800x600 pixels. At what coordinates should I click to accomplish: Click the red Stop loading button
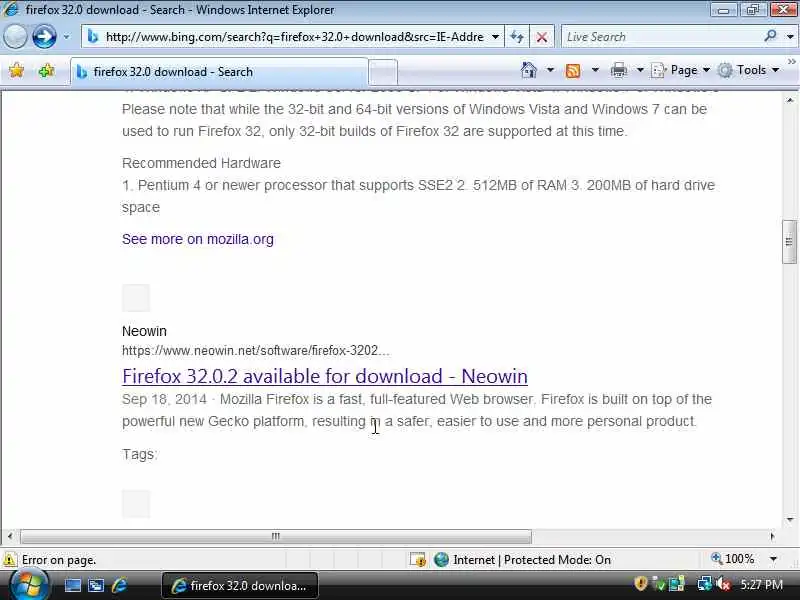click(x=542, y=37)
